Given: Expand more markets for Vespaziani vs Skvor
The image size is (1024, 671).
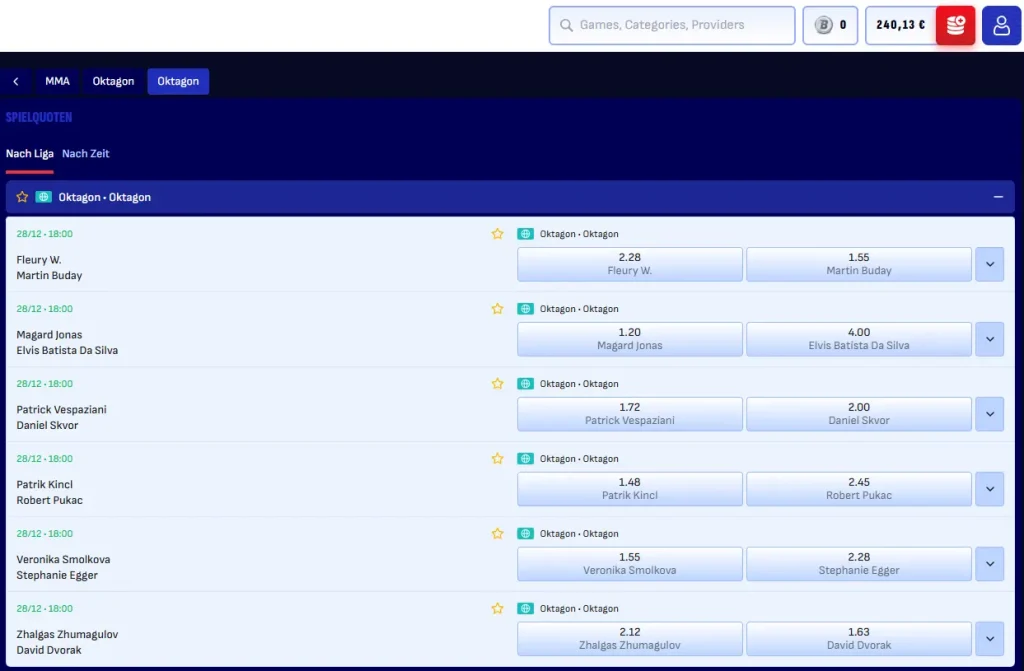Looking at the screenshot, I should (989, 414).
